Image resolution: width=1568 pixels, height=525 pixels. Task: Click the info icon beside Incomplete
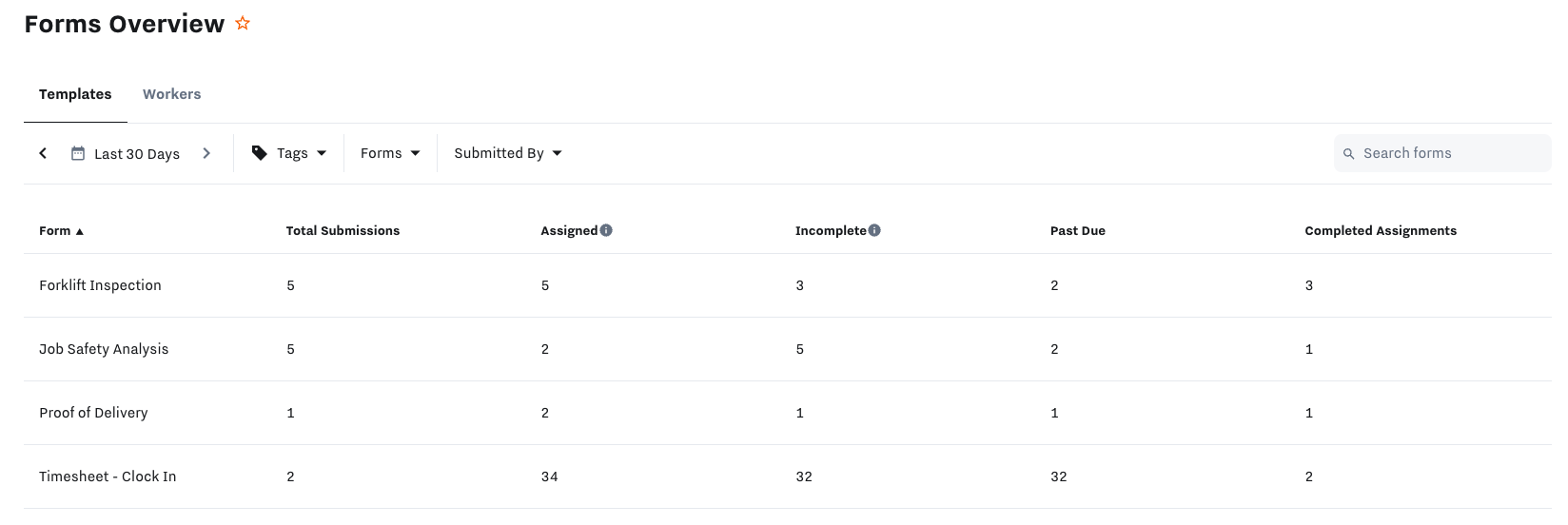(874, 230)
